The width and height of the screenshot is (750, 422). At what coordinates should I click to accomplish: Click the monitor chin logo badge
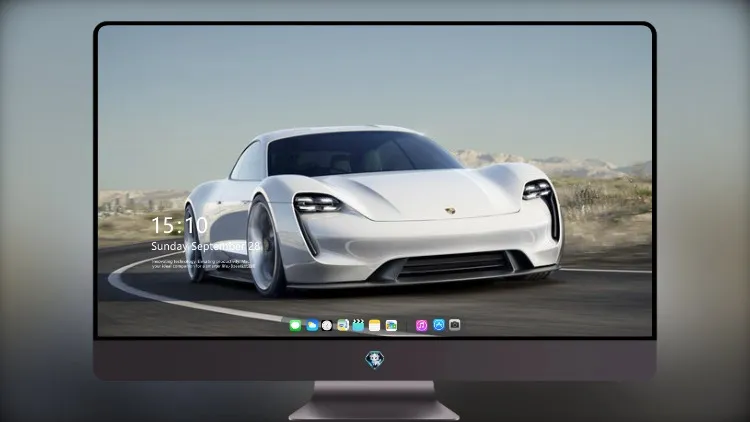pos(375,360)
